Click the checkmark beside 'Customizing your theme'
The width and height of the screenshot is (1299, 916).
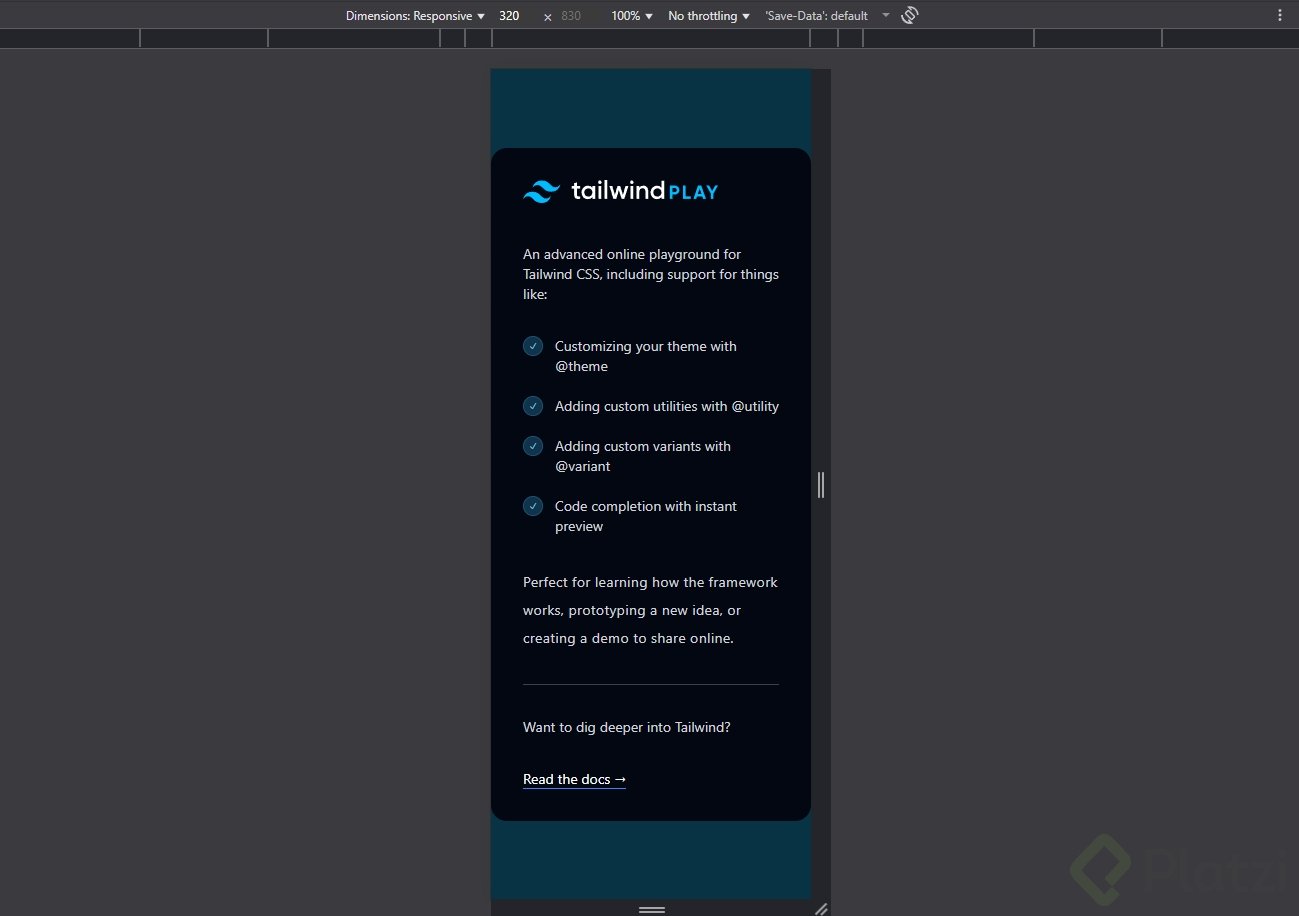[533, 346]
